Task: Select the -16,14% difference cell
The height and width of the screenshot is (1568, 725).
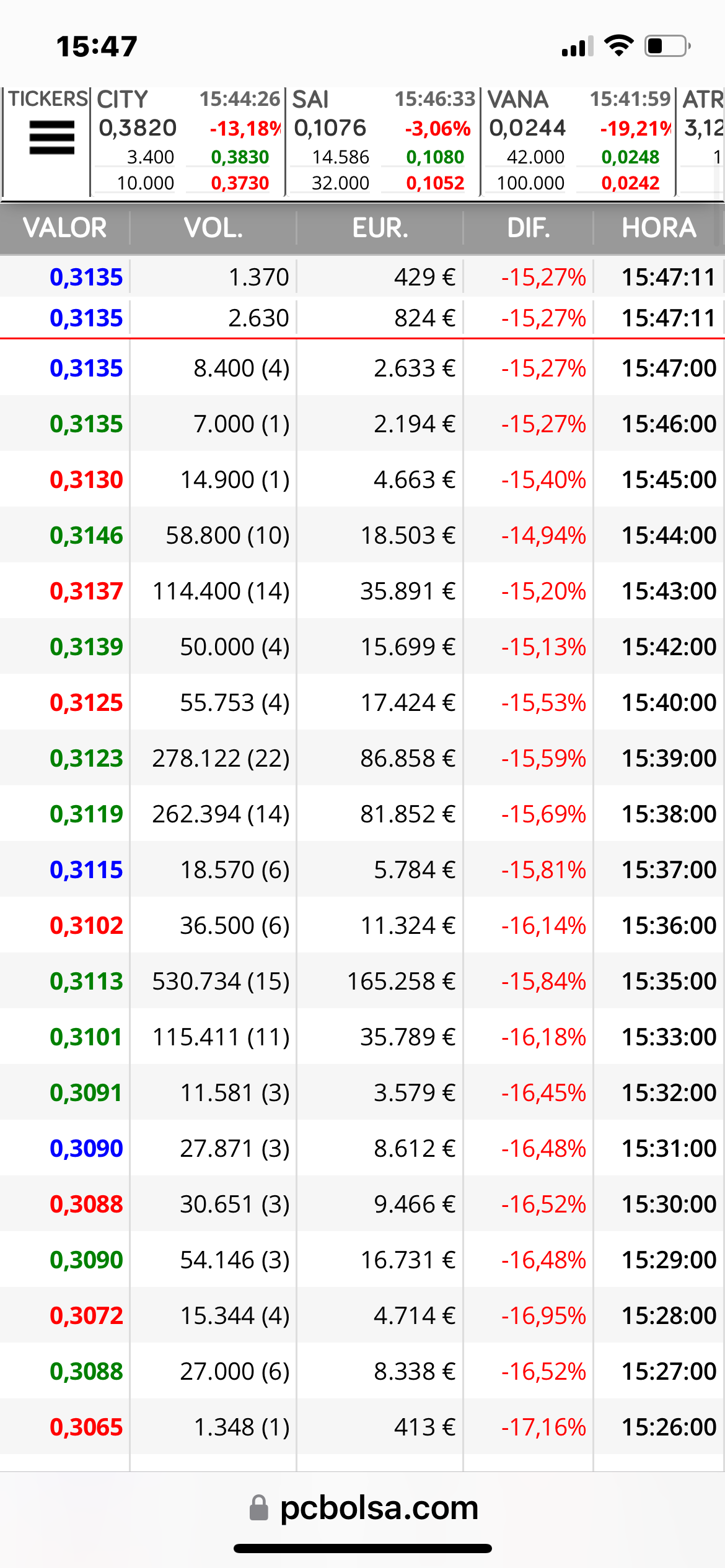Action: [x=543, y=926]
